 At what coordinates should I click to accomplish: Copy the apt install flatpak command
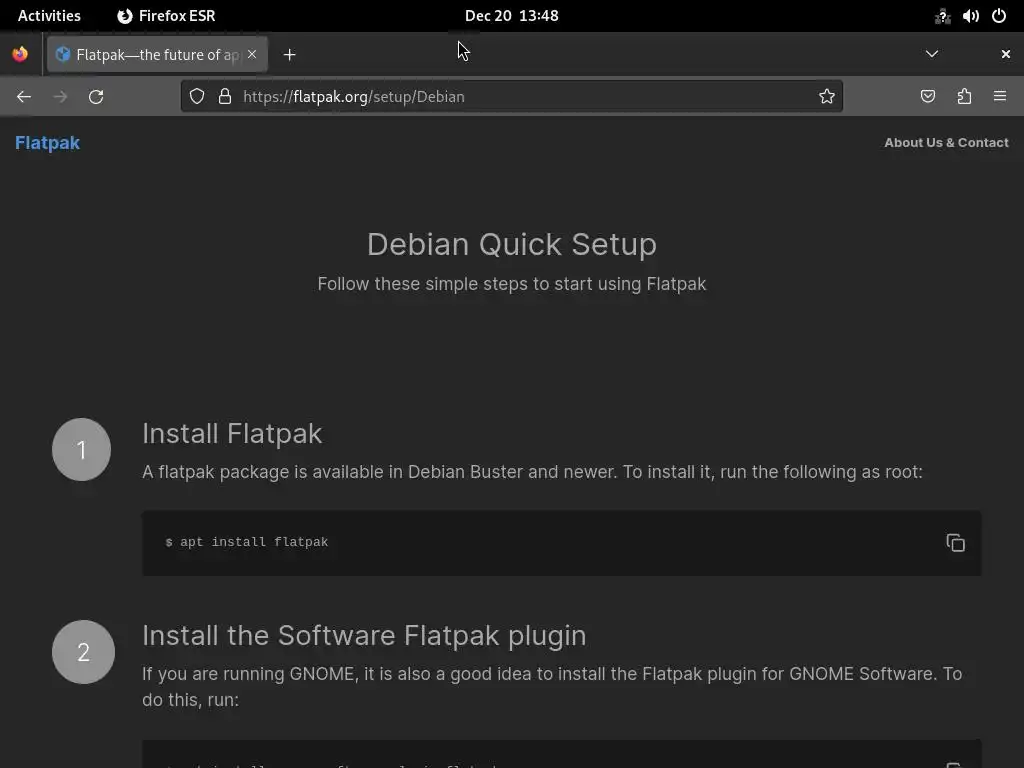click(x=955, y=542)
